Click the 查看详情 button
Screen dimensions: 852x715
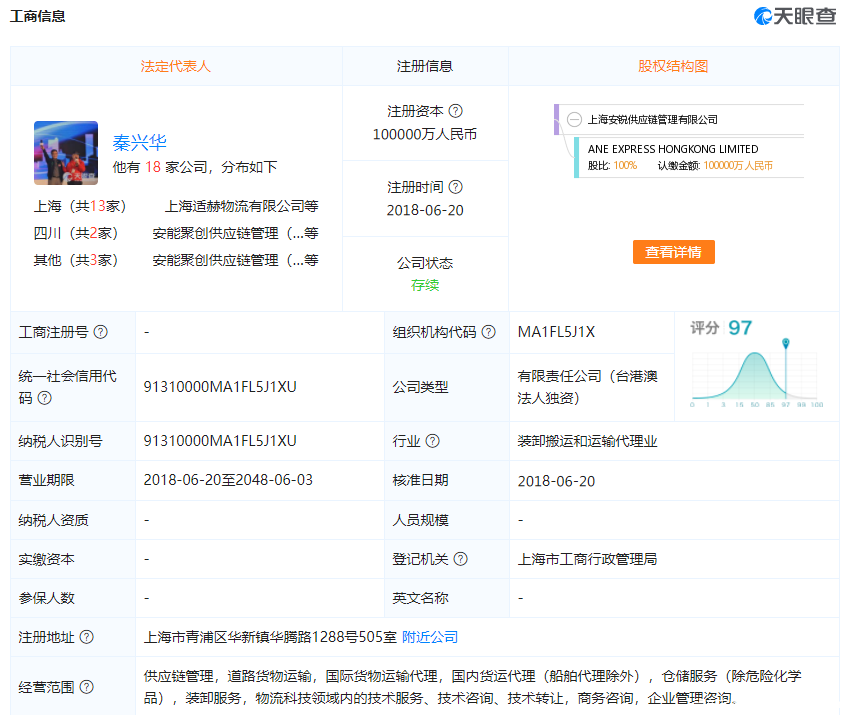pos(674,252)
